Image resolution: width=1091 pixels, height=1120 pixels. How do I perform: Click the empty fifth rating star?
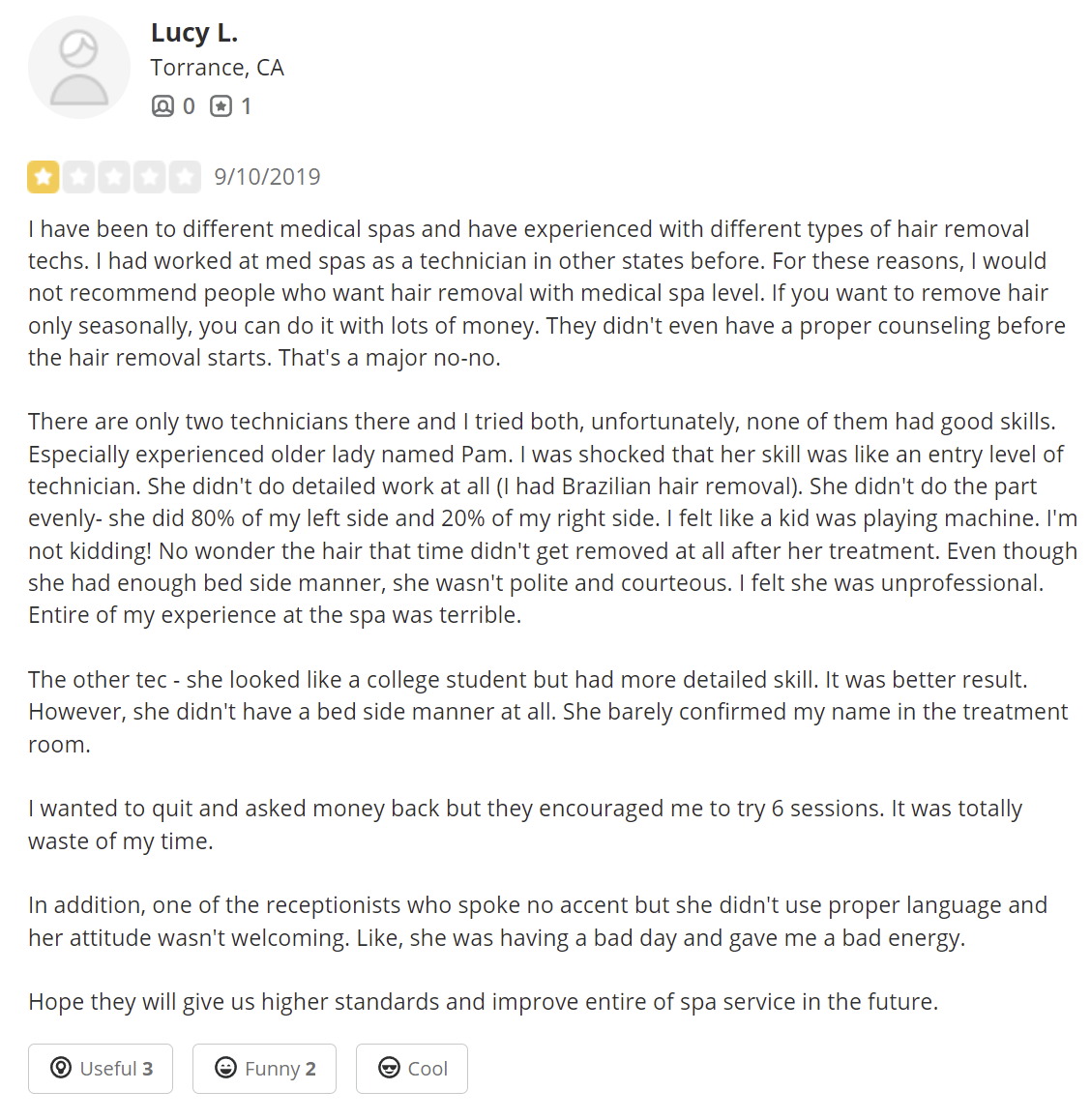click(x=185, y=176)
